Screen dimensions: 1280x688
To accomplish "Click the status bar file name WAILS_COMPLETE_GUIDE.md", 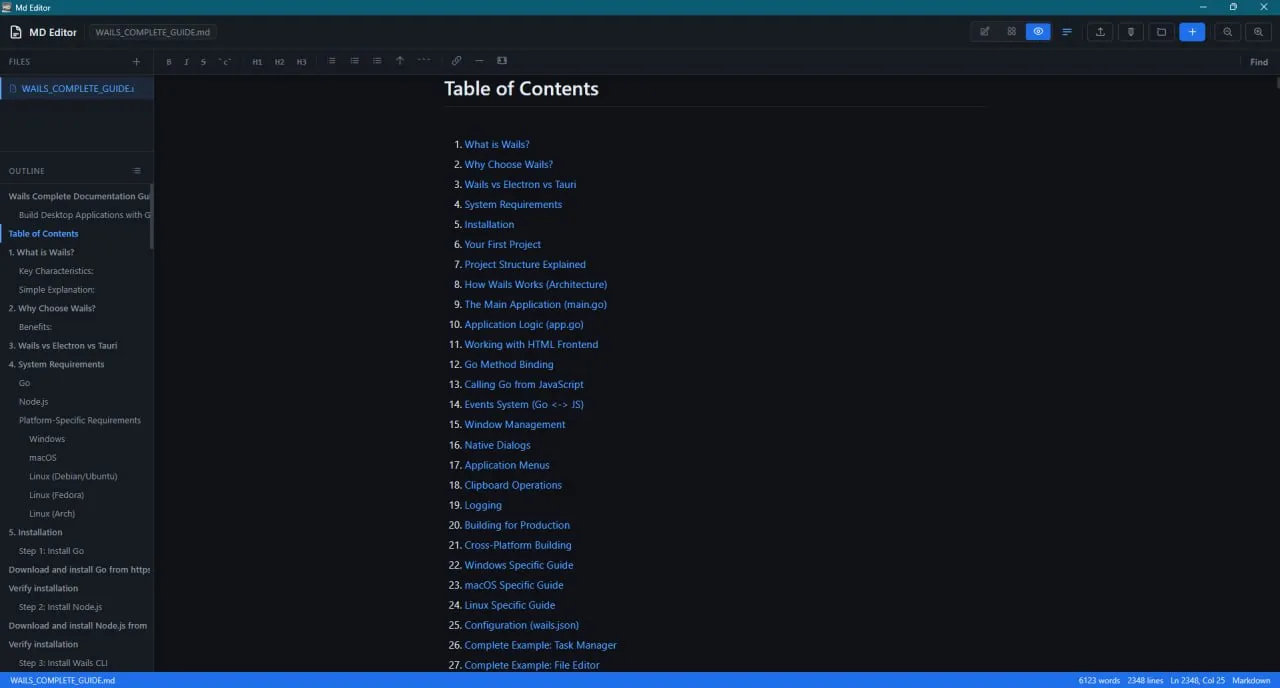I will click(x=62, y=680).
